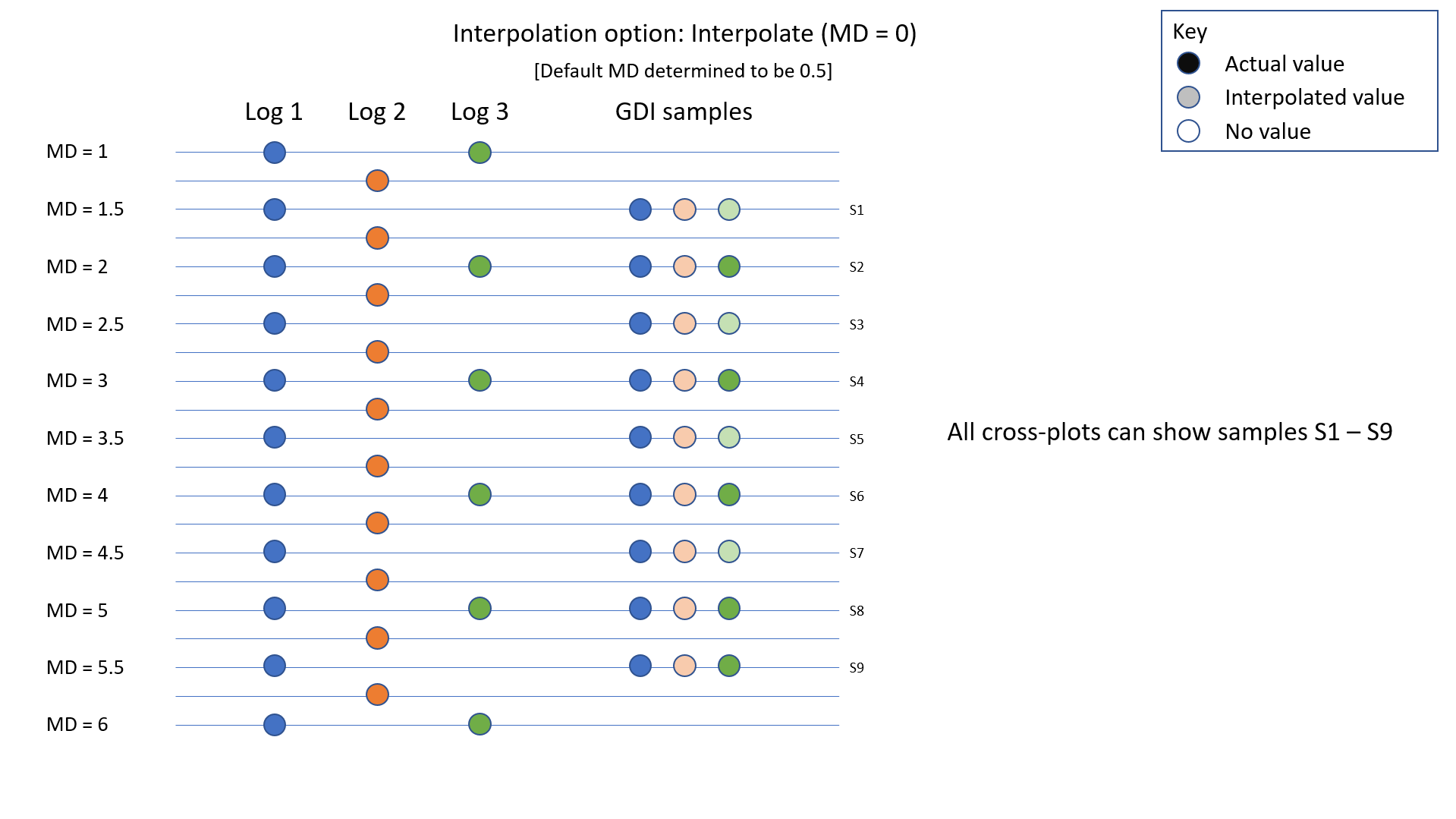Click the peach interpolated circle on row S5
Screen dimensions: 1456x819
684,437
